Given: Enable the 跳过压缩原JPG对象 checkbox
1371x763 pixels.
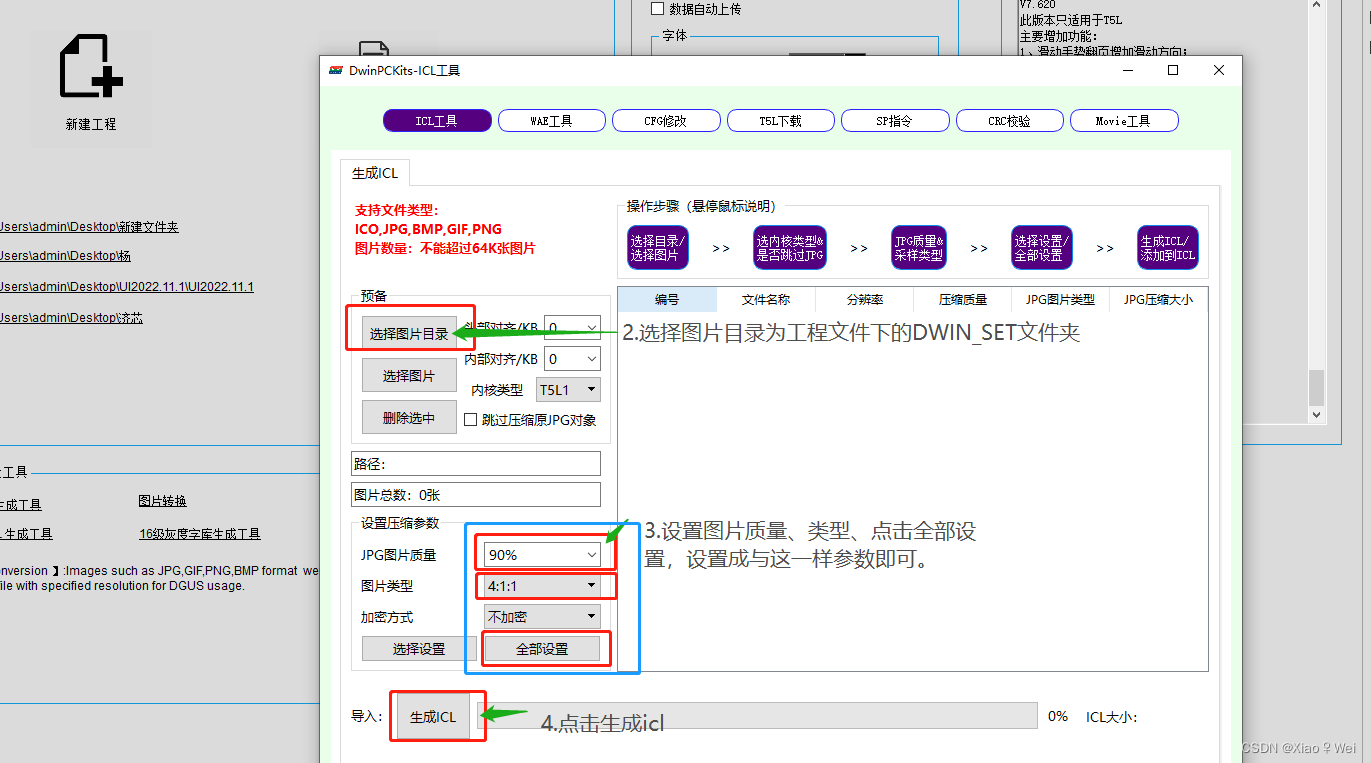Looking at the screenshot, I should (470, 419).
